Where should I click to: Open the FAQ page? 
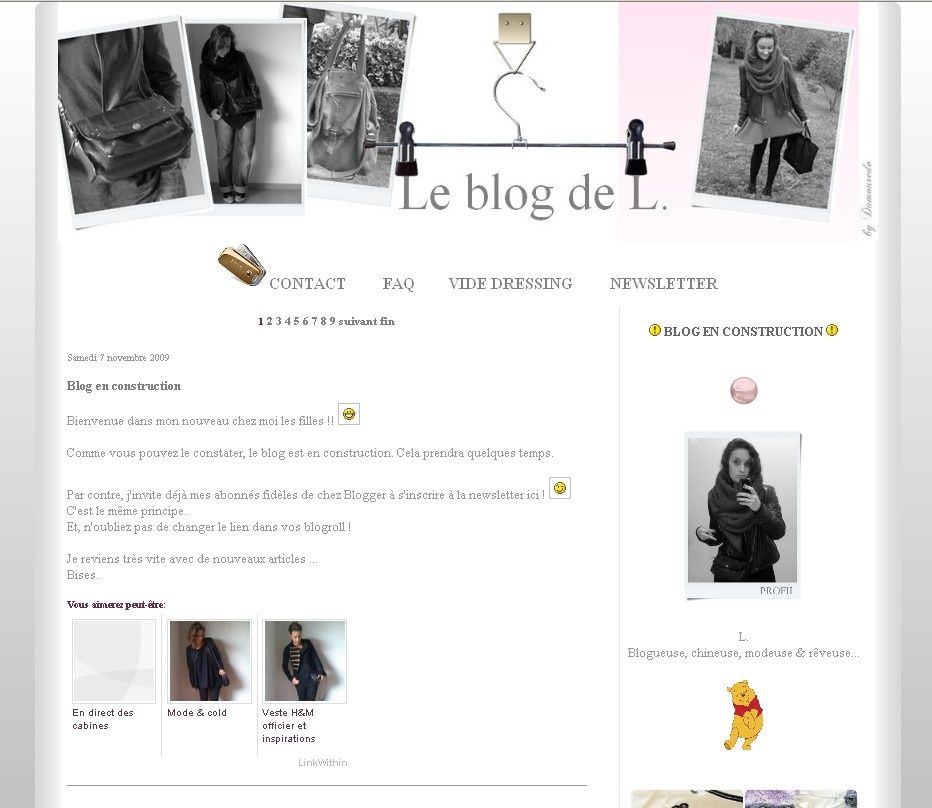(x=398, y=284)
